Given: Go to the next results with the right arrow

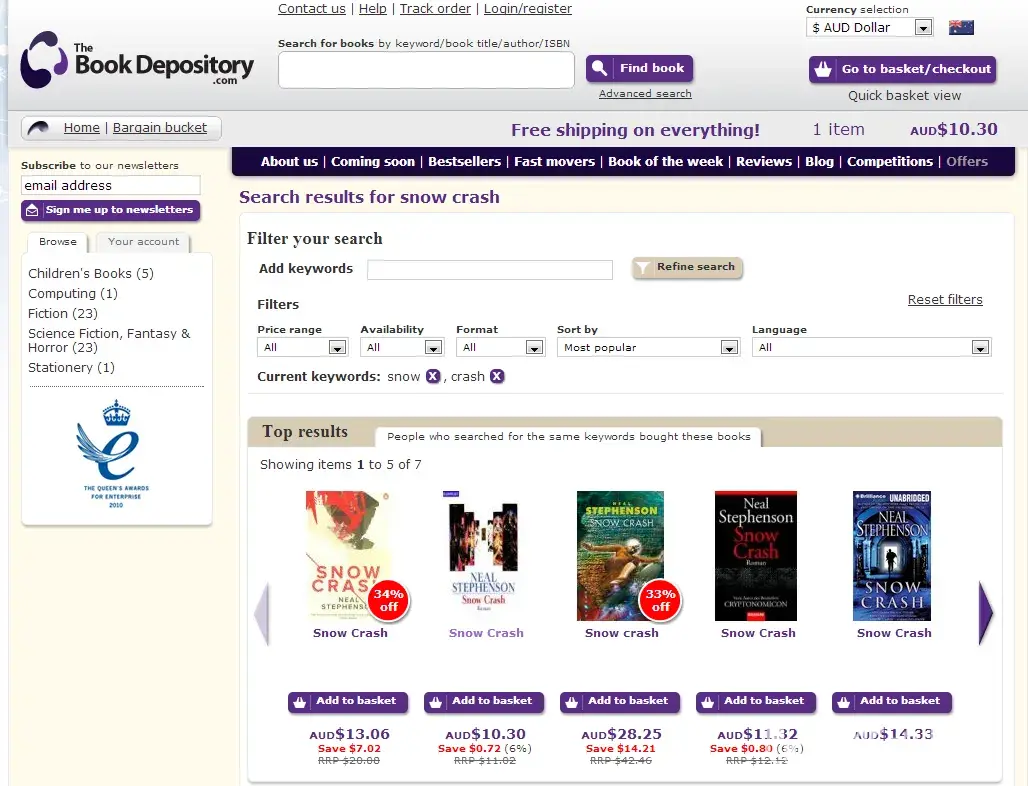Looking at the screenshot, I should point(985,613).
